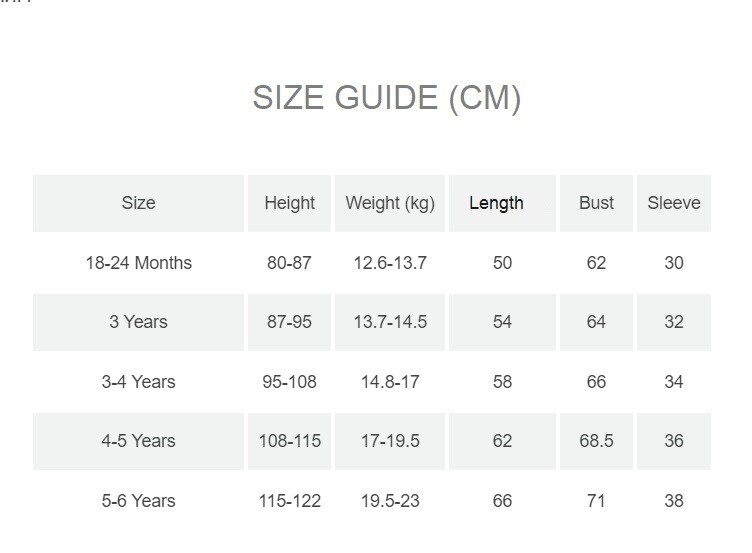Screen dimensions: 752x553
Task: Select the Height column header
Action: pos(290,203)
